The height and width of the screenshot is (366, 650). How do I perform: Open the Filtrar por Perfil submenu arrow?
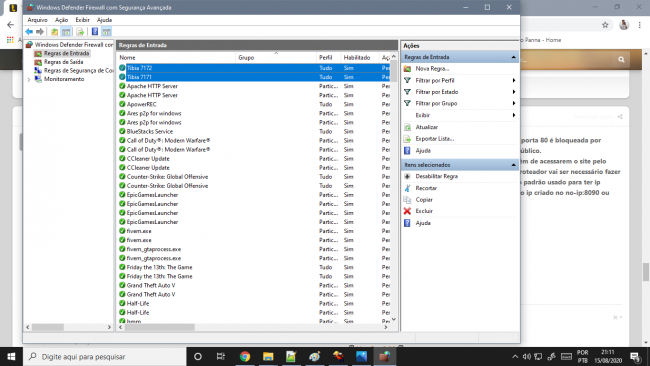click(x=514, y=80)
